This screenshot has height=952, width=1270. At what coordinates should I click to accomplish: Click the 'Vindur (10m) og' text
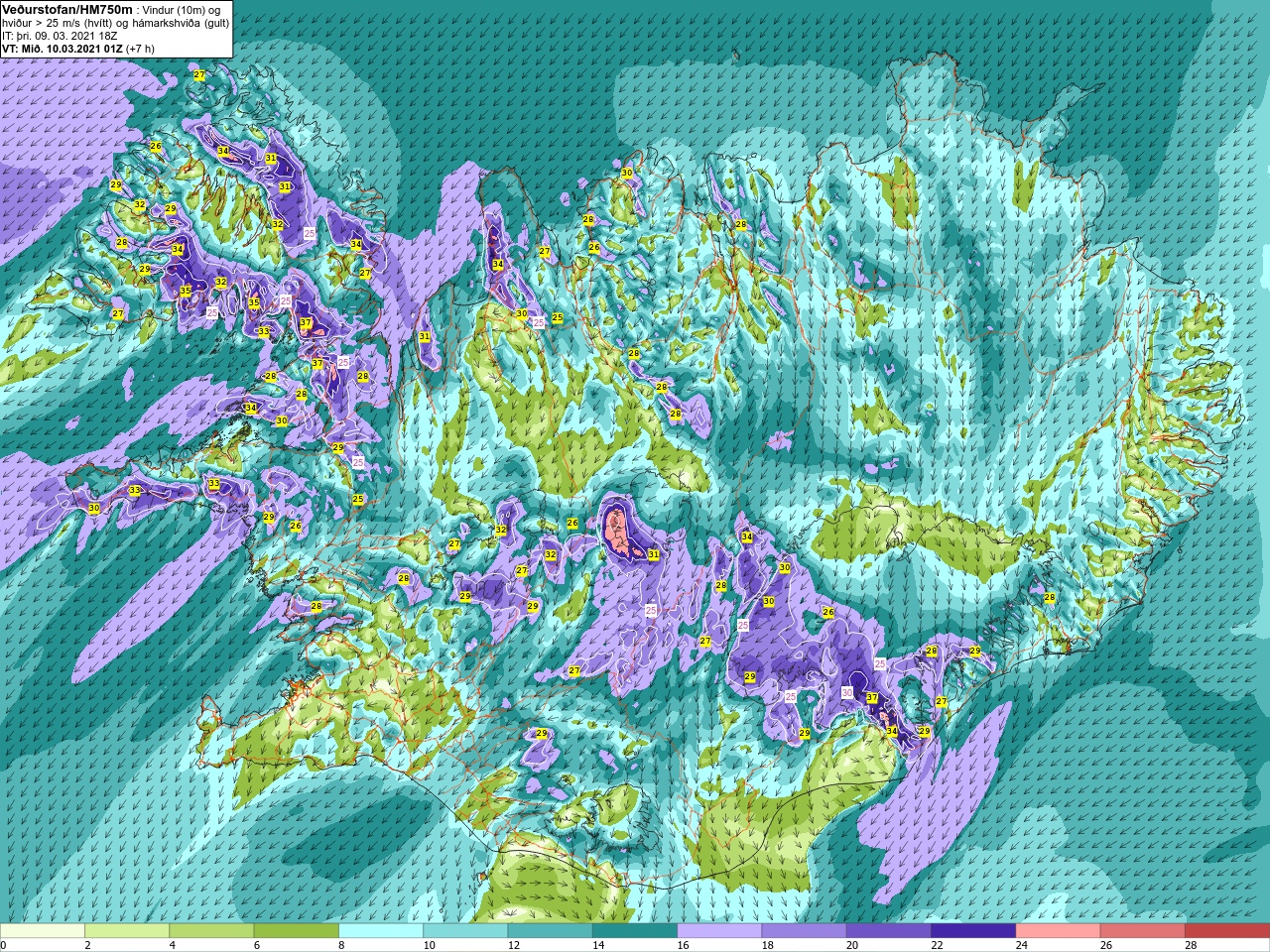click(184, 10)
